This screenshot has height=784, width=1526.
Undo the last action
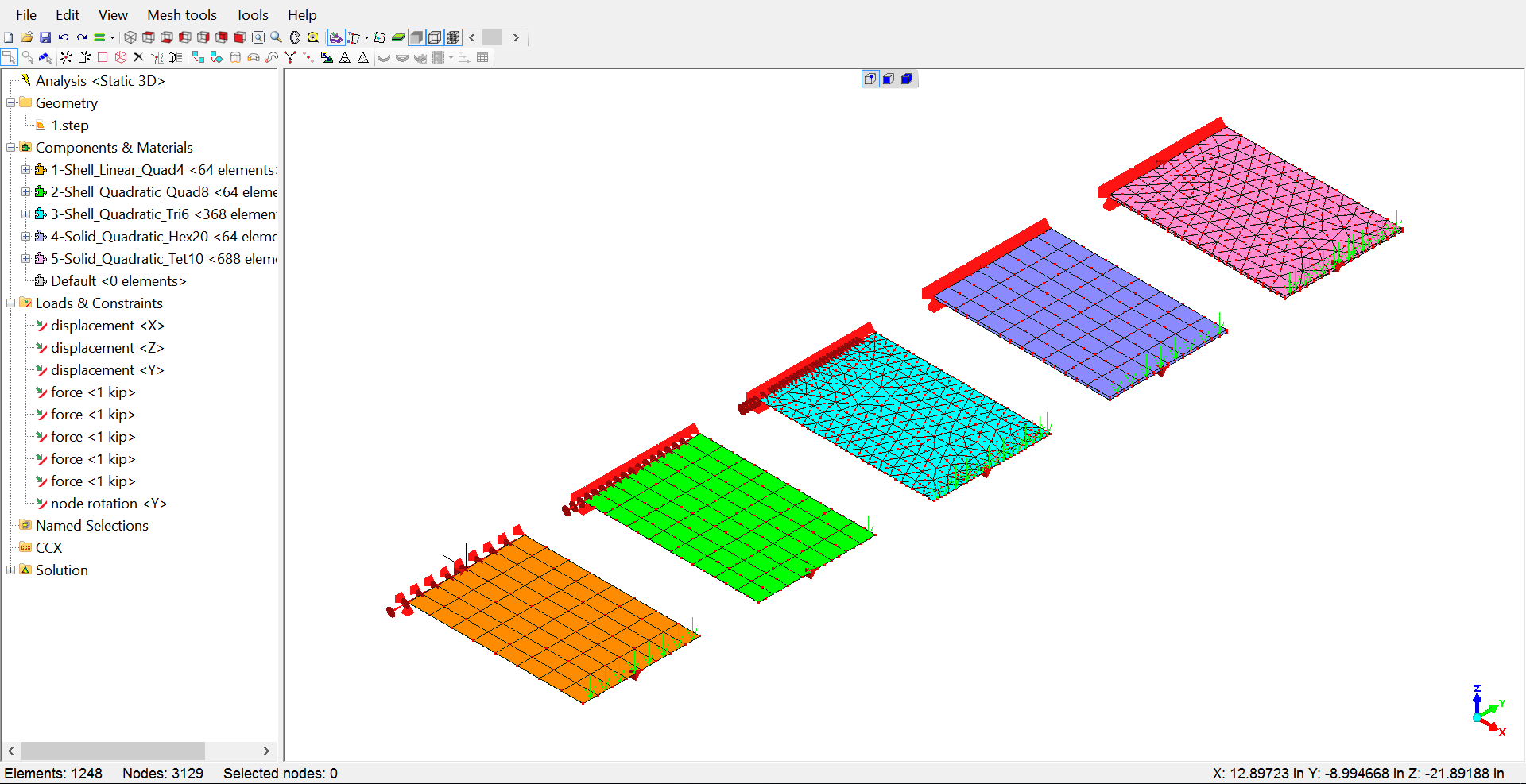[64, 37]
